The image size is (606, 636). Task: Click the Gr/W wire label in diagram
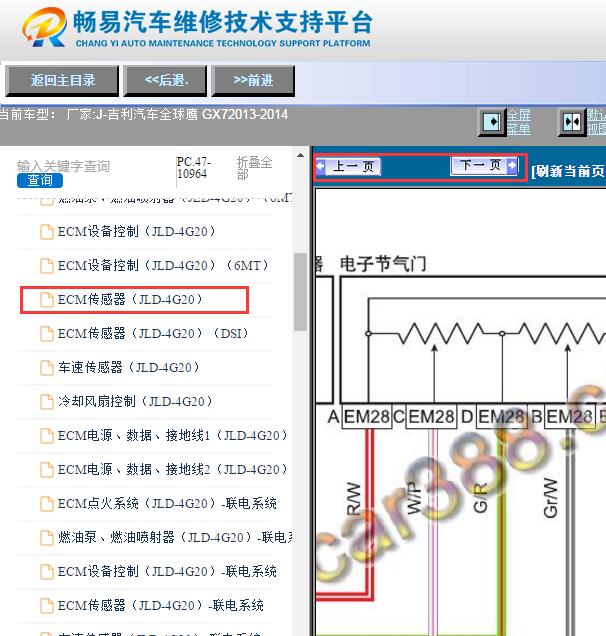tap(550, 498)
